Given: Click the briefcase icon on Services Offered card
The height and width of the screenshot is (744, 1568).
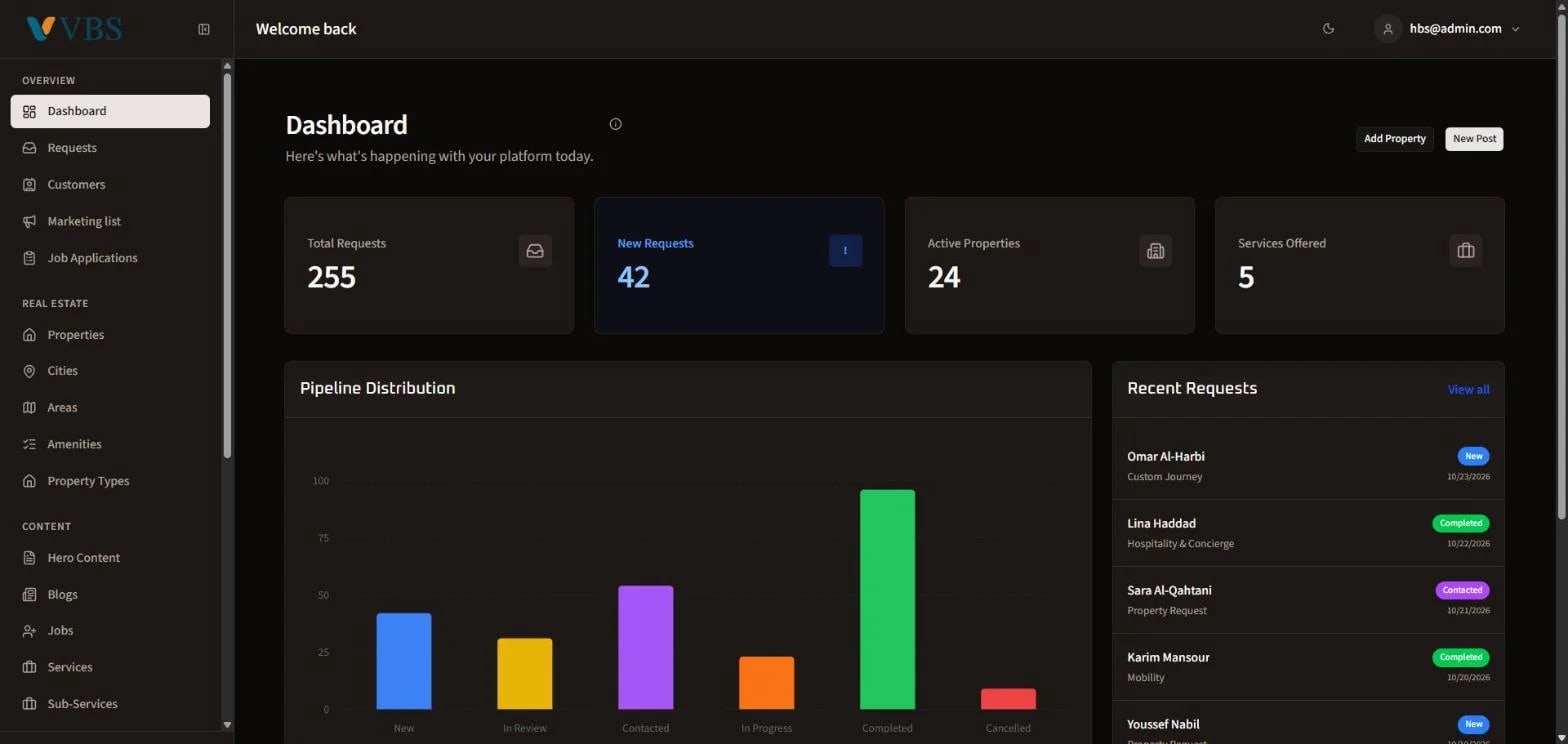Looking at the screenshot, I should (1466, 251).
